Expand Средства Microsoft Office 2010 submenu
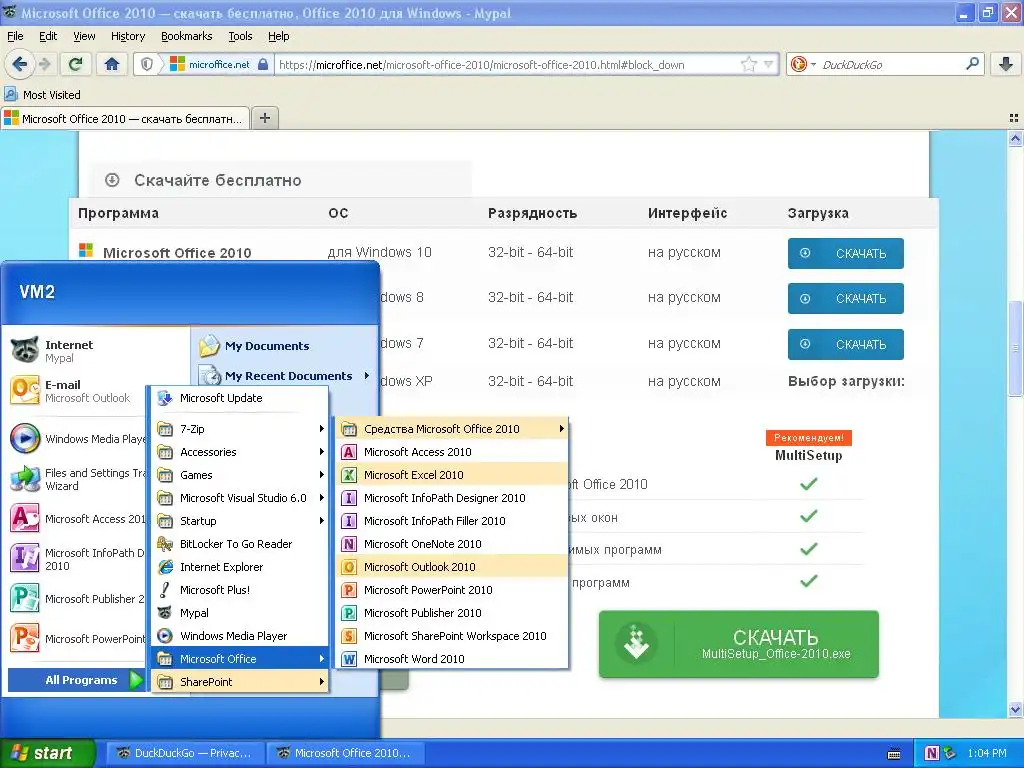This screenshot has width=1024, height=768. coord(451,429)
